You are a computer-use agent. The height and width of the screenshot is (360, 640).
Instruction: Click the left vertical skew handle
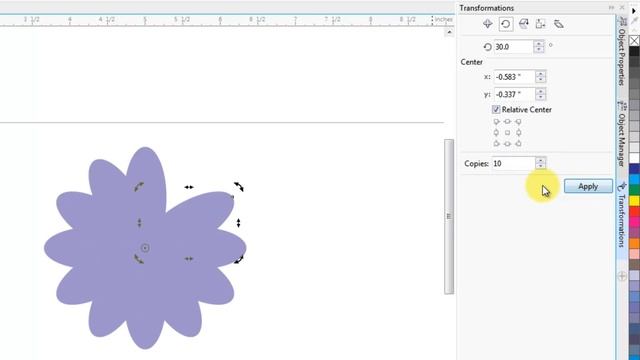pos(139,223)
